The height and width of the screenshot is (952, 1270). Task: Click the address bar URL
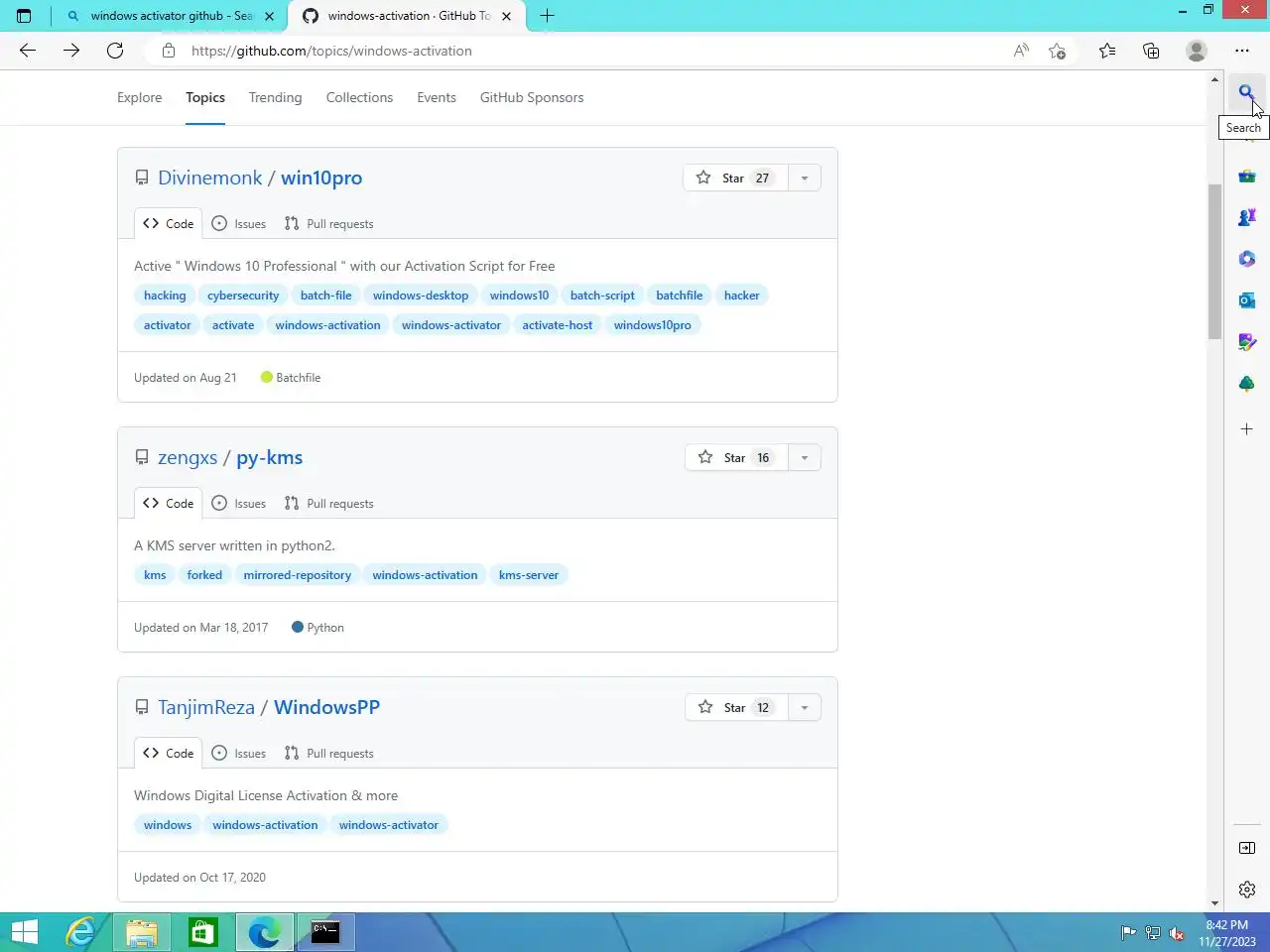(x=331, y=51)
